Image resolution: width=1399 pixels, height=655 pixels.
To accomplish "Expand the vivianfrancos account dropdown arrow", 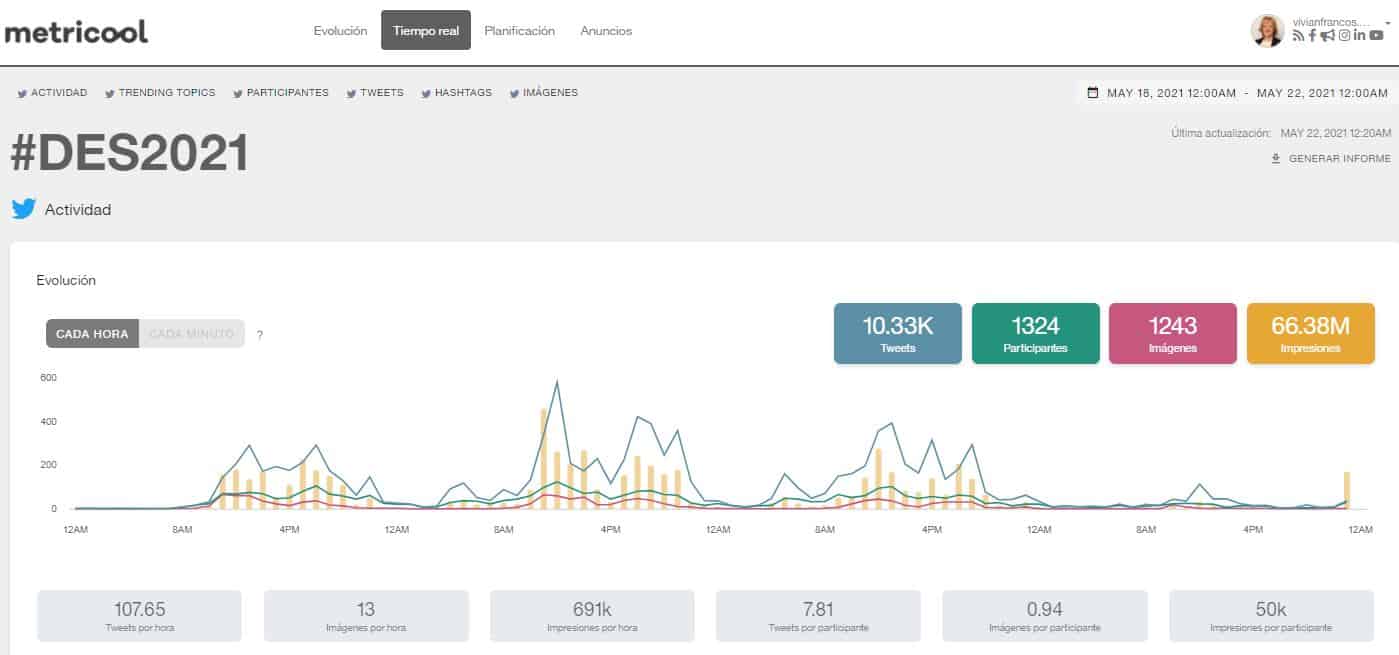I will pyautogui.click(x=1388, y=21).
